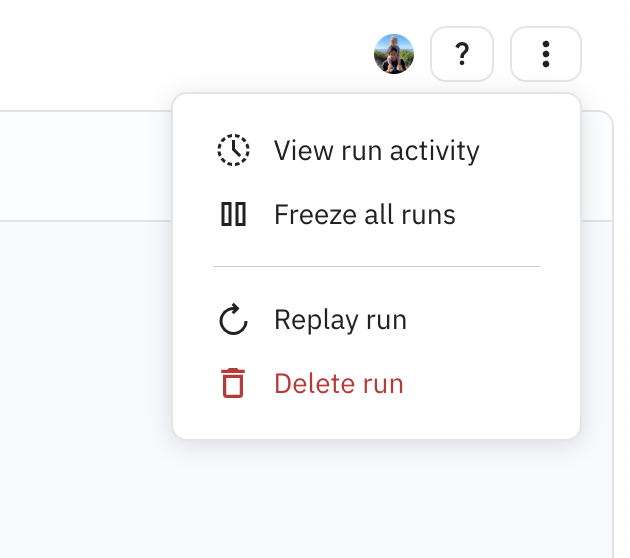Dismiss menu by clicking blank area at left

coord(80,380)
